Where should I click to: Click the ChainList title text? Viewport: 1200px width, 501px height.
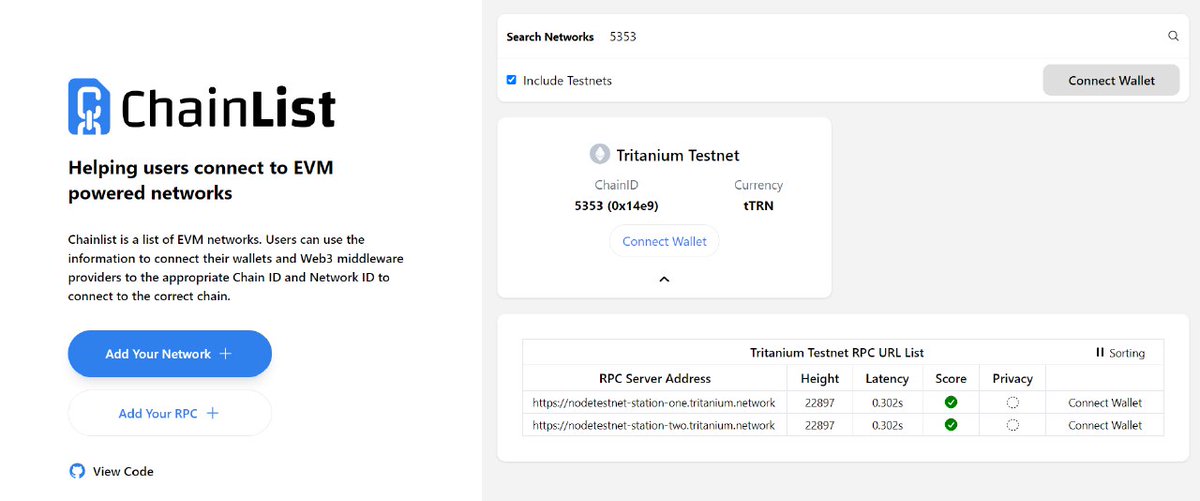[x=229, y=107]
